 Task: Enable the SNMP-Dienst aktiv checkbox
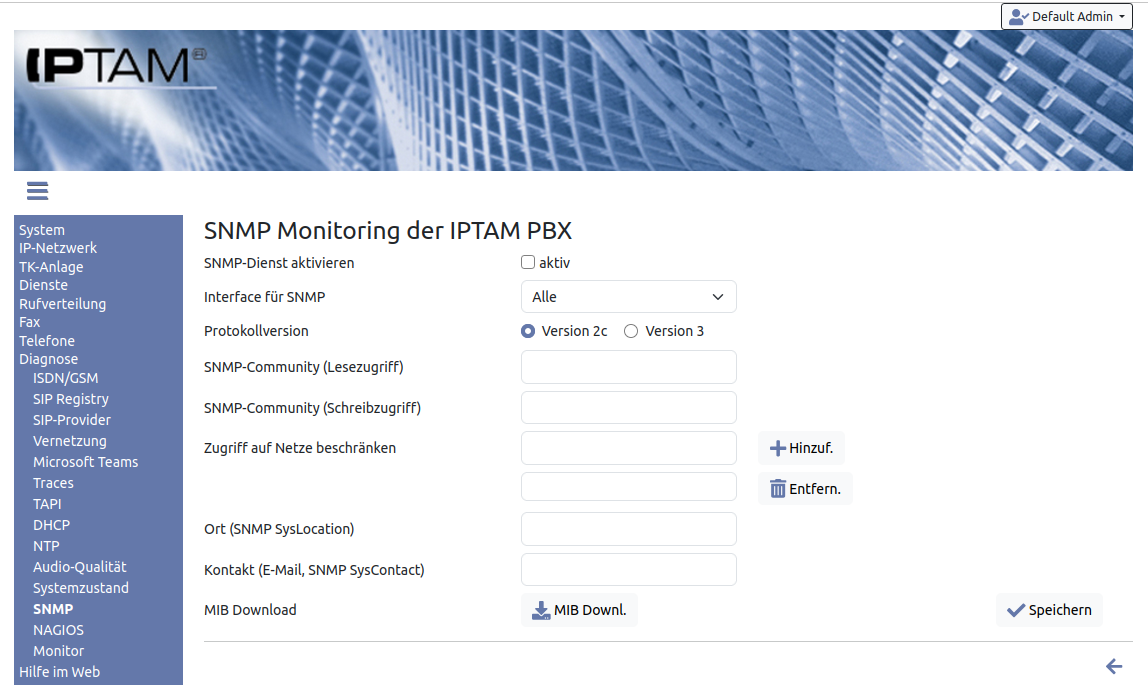(528, 263)
